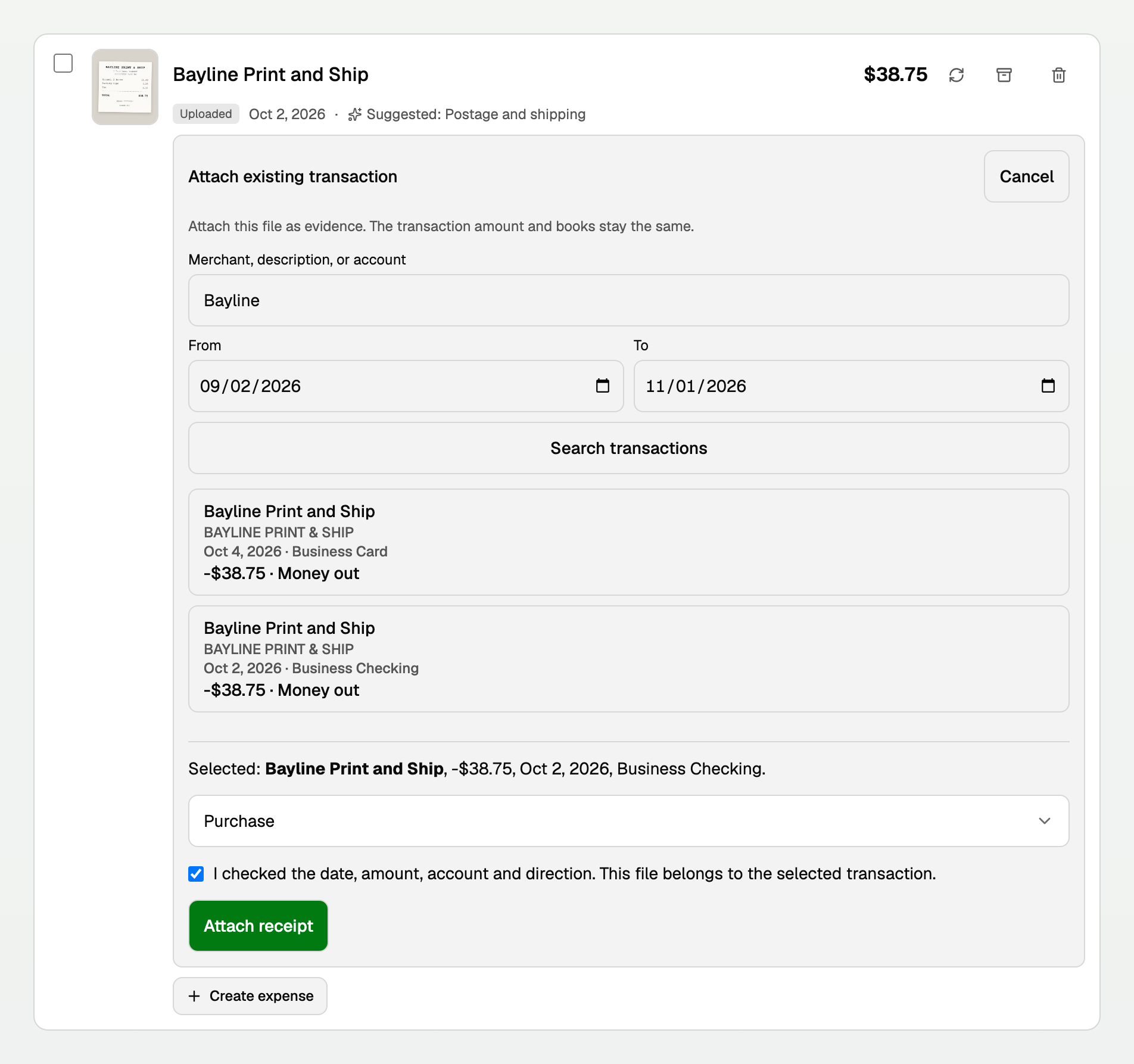Uncheck the "I checked the date, amount" confirmation
The image size is (1134, 1064).
point(196,874)
